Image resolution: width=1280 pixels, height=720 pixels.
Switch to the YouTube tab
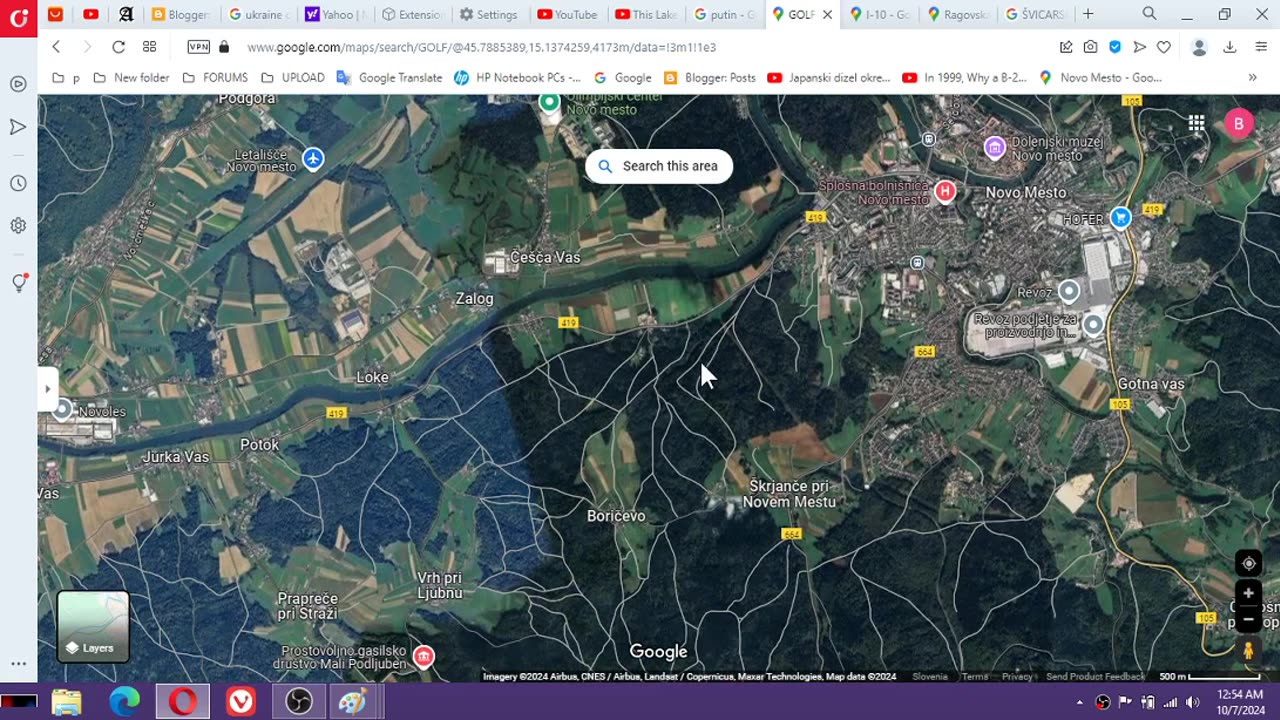coord(566,14)
